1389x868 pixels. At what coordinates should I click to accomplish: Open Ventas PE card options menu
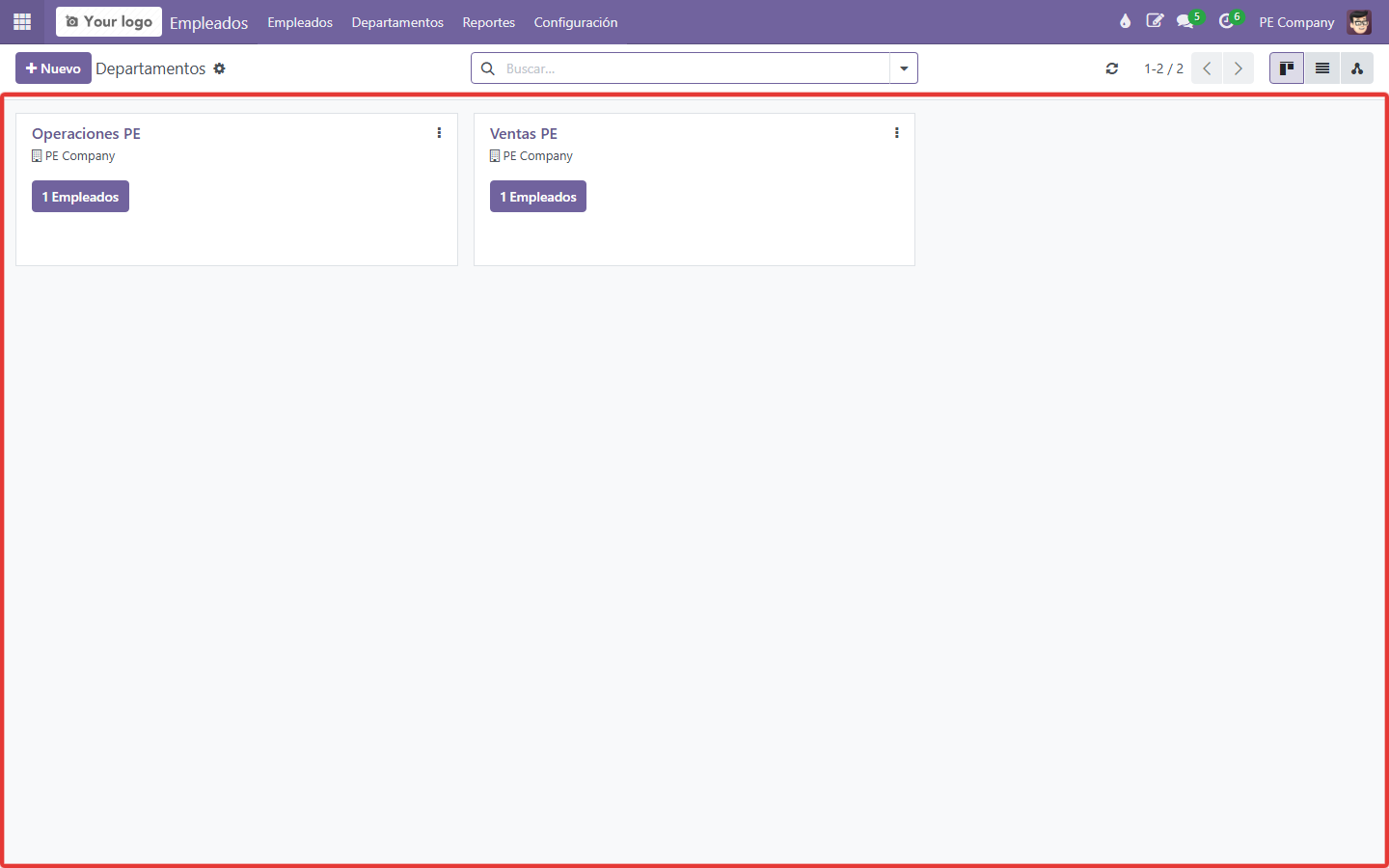coord(897,133)
